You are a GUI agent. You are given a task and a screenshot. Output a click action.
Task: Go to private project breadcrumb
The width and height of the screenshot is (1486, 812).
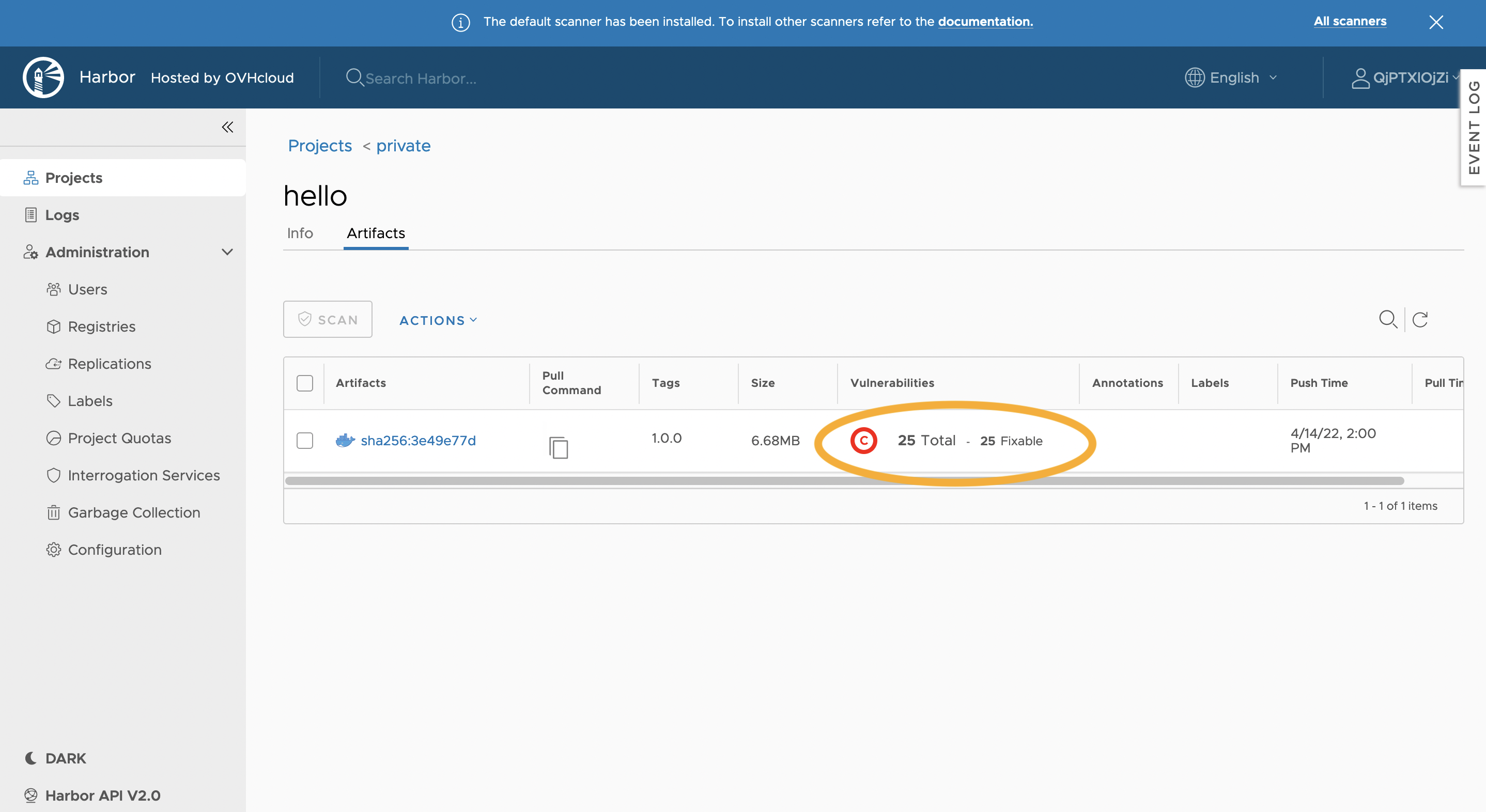(x=403, y=146)
